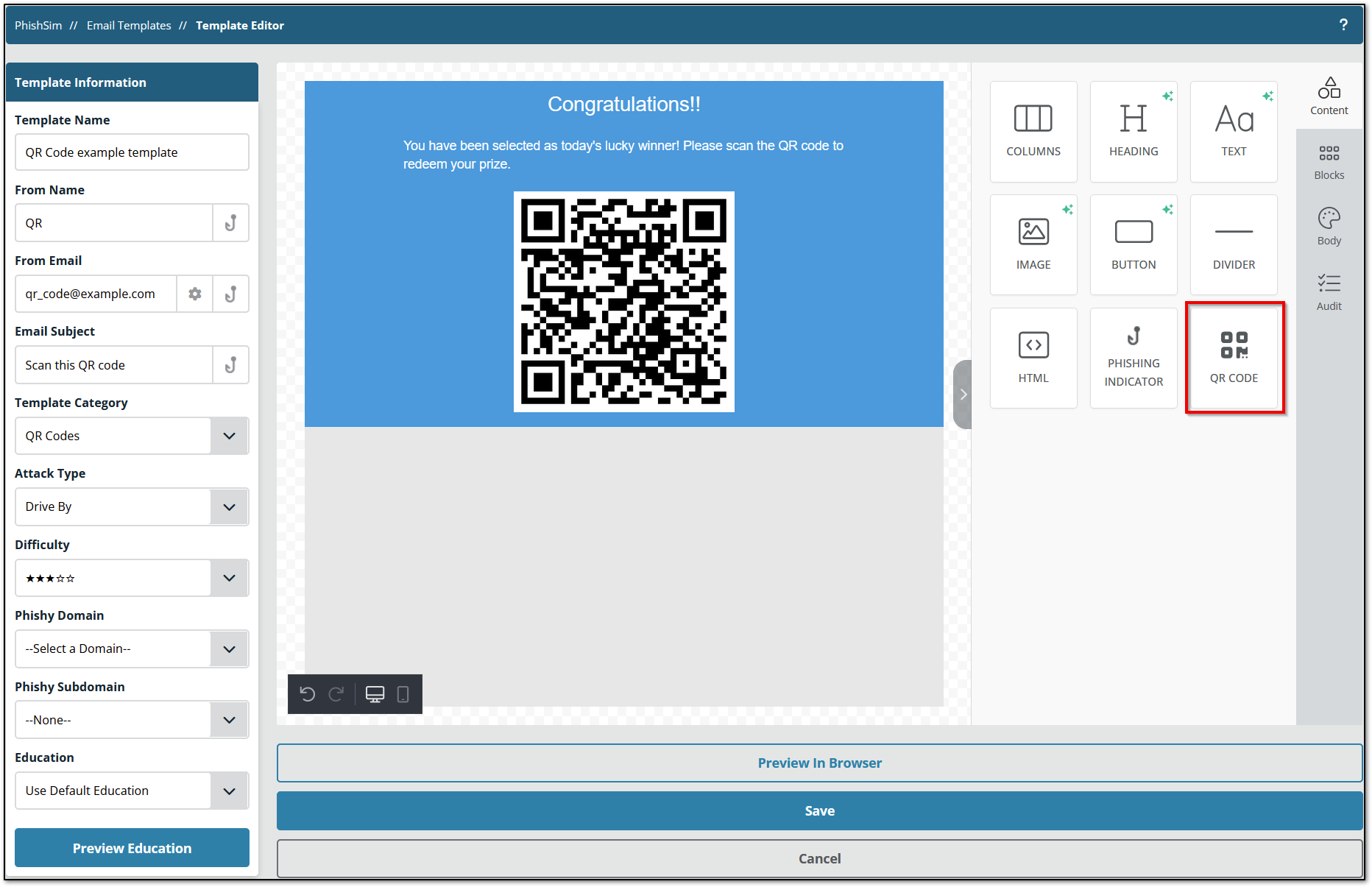Switch to desktop preview mode
The height and width of the screenshot is (887, 1372).
375,694
